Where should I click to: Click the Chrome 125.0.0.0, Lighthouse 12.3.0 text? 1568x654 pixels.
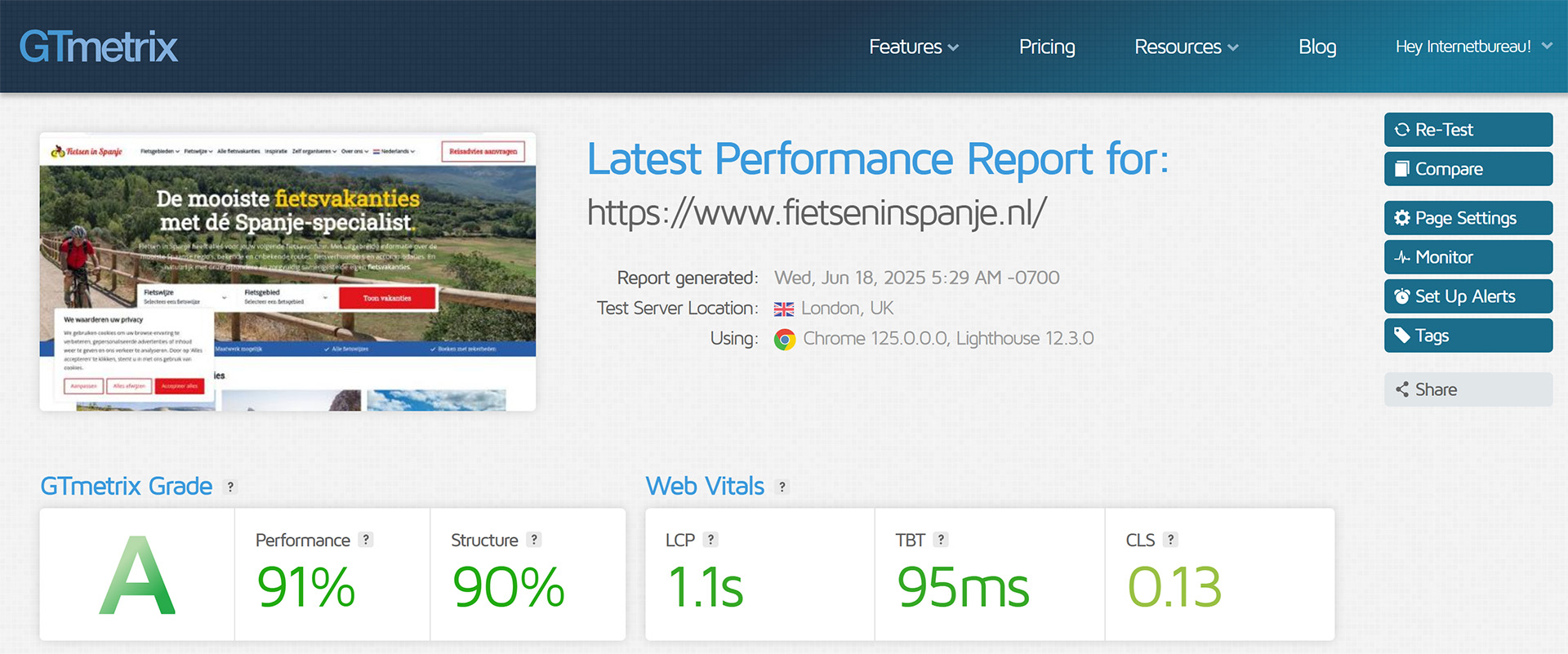point(948,339)
